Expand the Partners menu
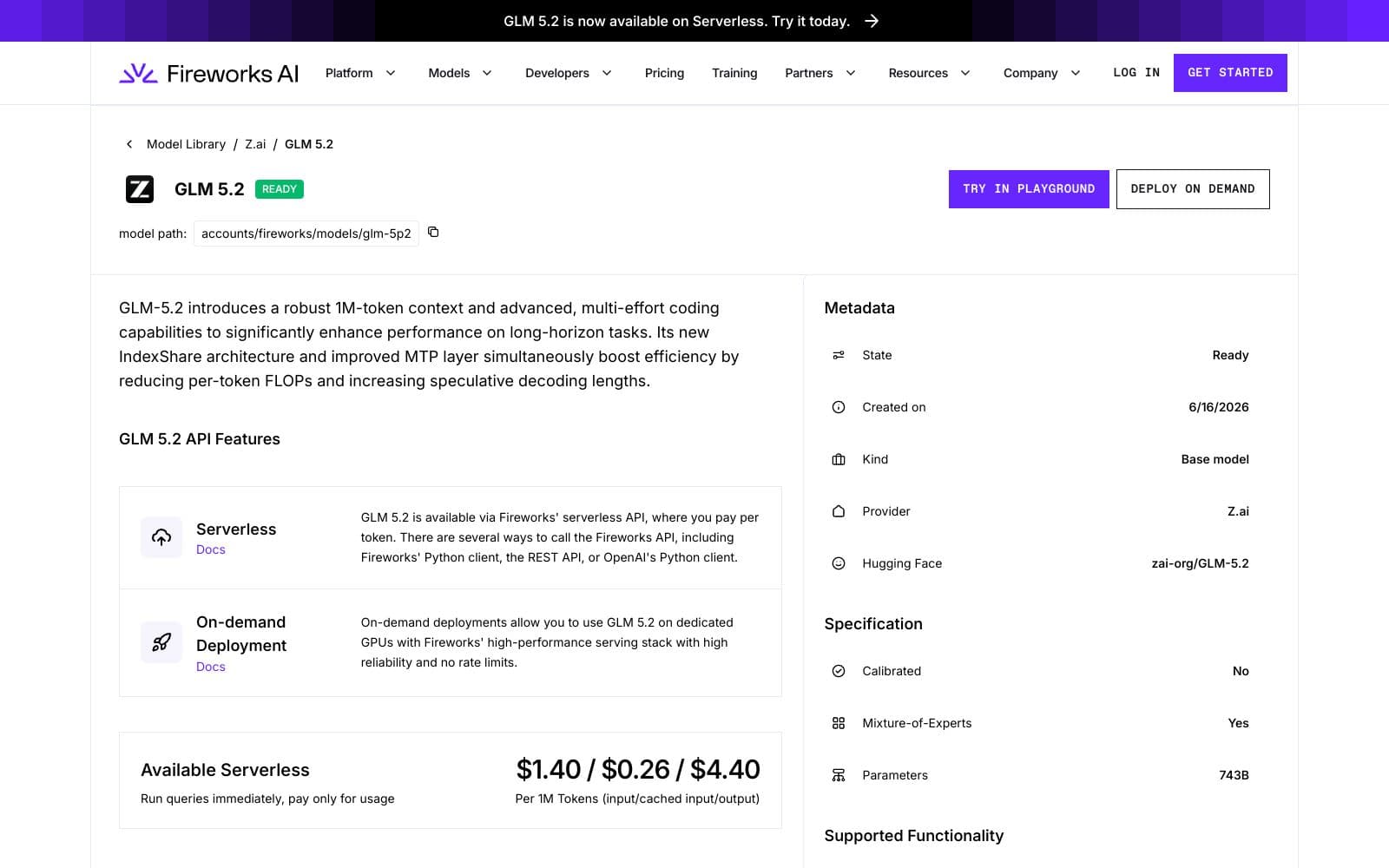Screen dimensions: 1389x868 point(820,73)
